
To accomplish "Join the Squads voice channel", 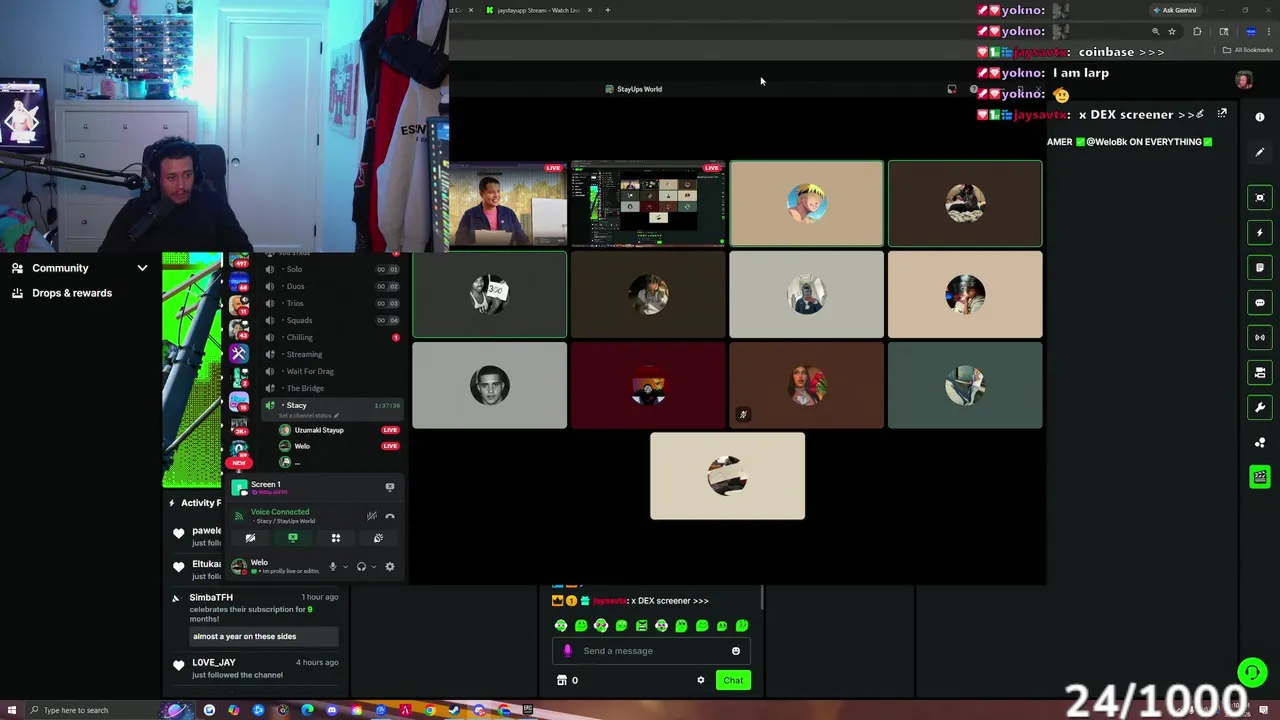I will (332, 320).
